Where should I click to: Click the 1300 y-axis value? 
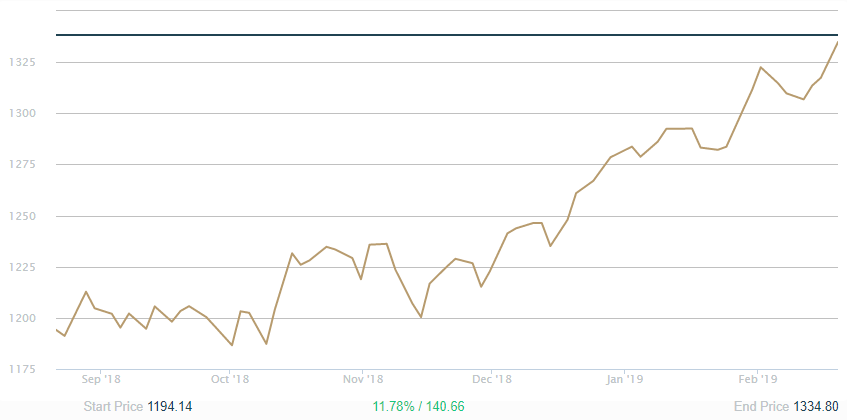[23, 113]
